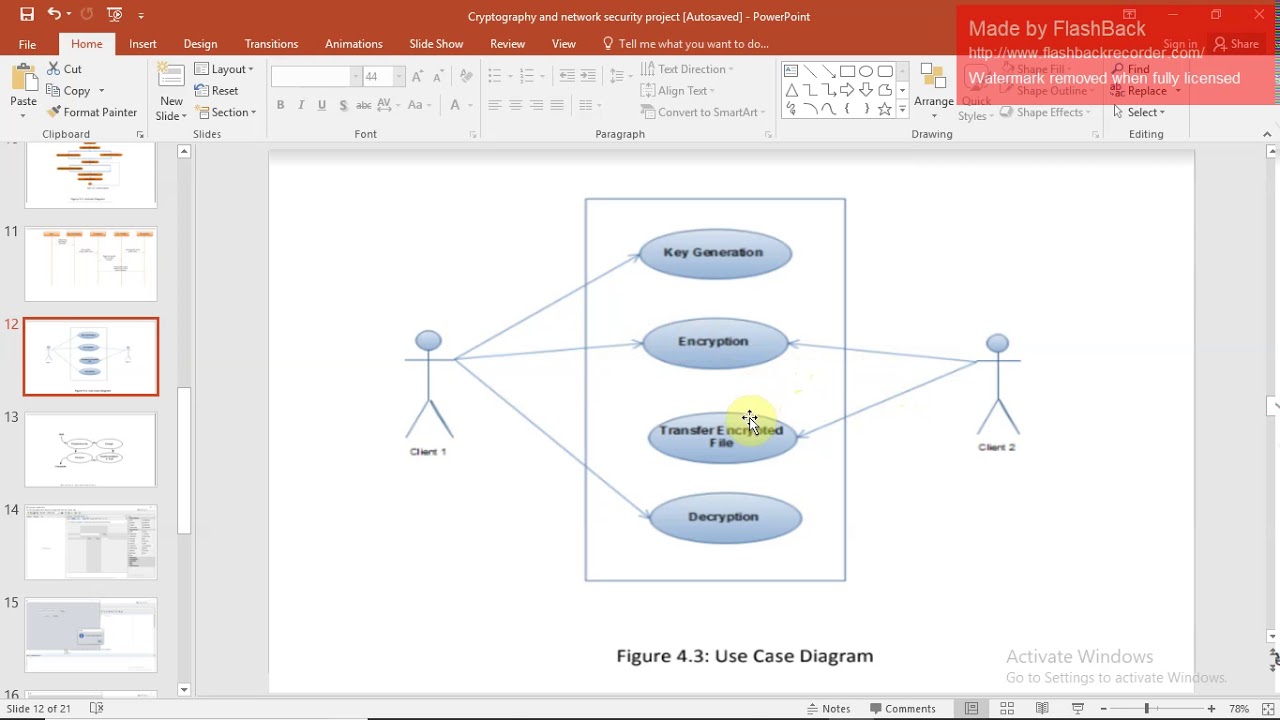Switch to the Slide Show tab
Image resolution: width=1280 pixels, height=720 pixels.
coord(436,44)
